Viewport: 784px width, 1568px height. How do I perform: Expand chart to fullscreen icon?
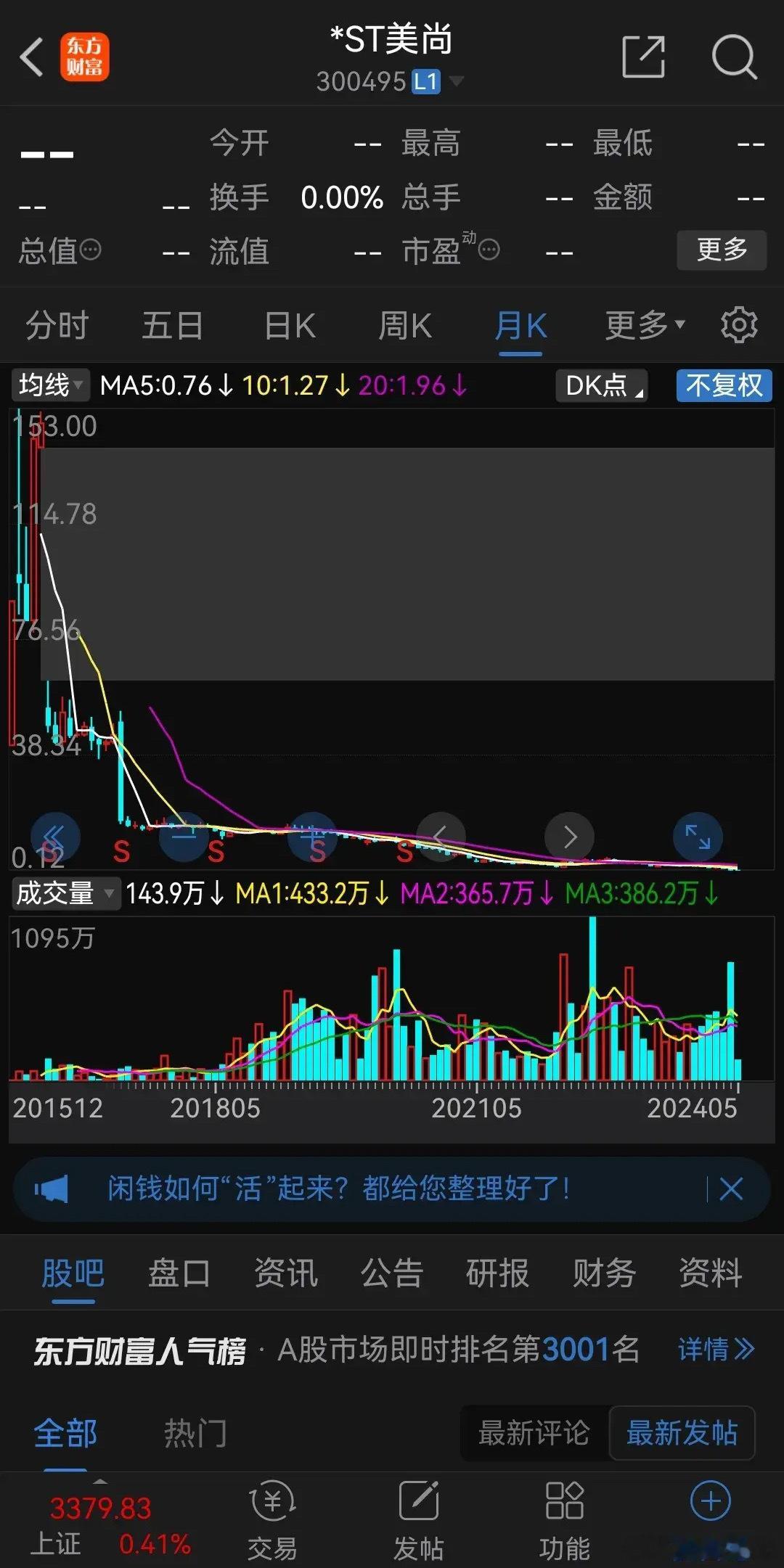pos(698,837)
